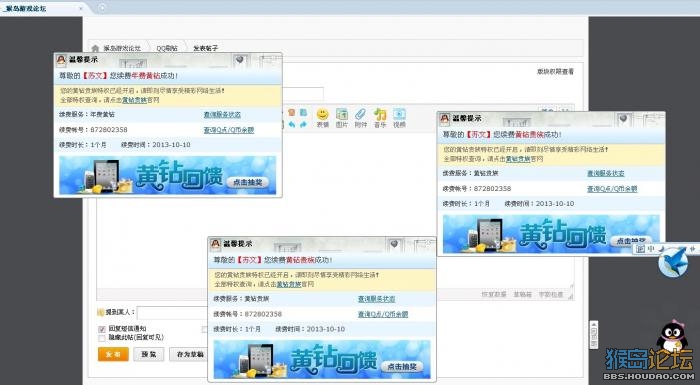Open 查询Q点/Q币余额 link in the right popup
The height and width of the screenshot is (385, 700).
click(x=612, y=189)
